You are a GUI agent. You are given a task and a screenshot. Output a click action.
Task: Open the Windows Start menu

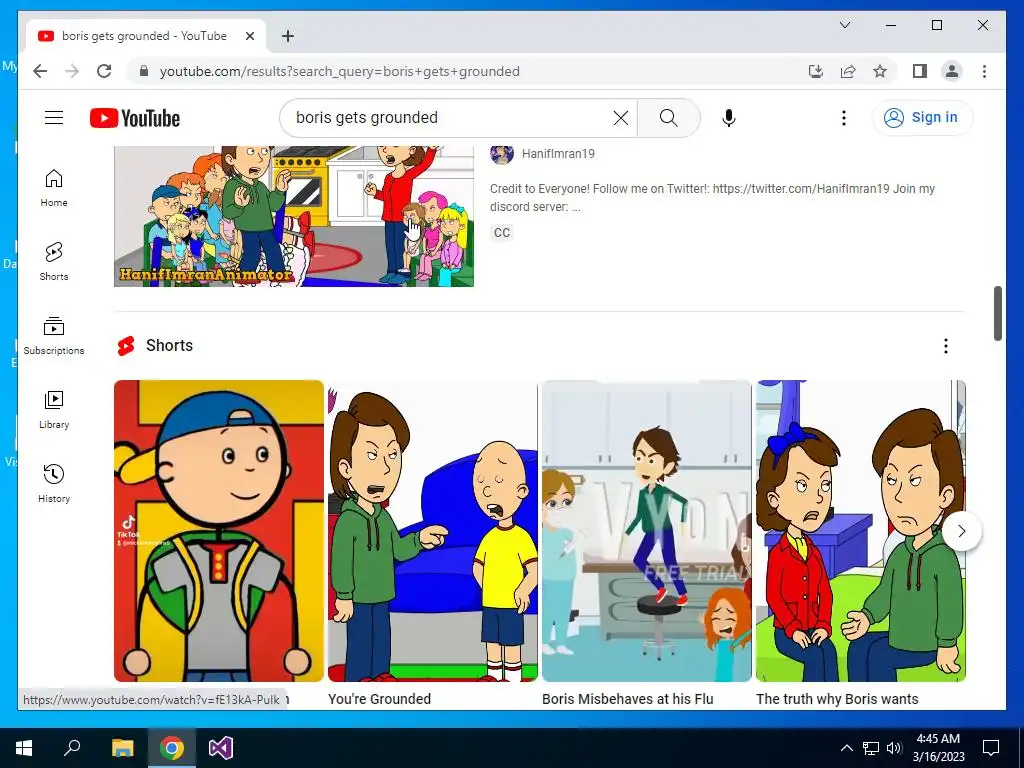24,748
